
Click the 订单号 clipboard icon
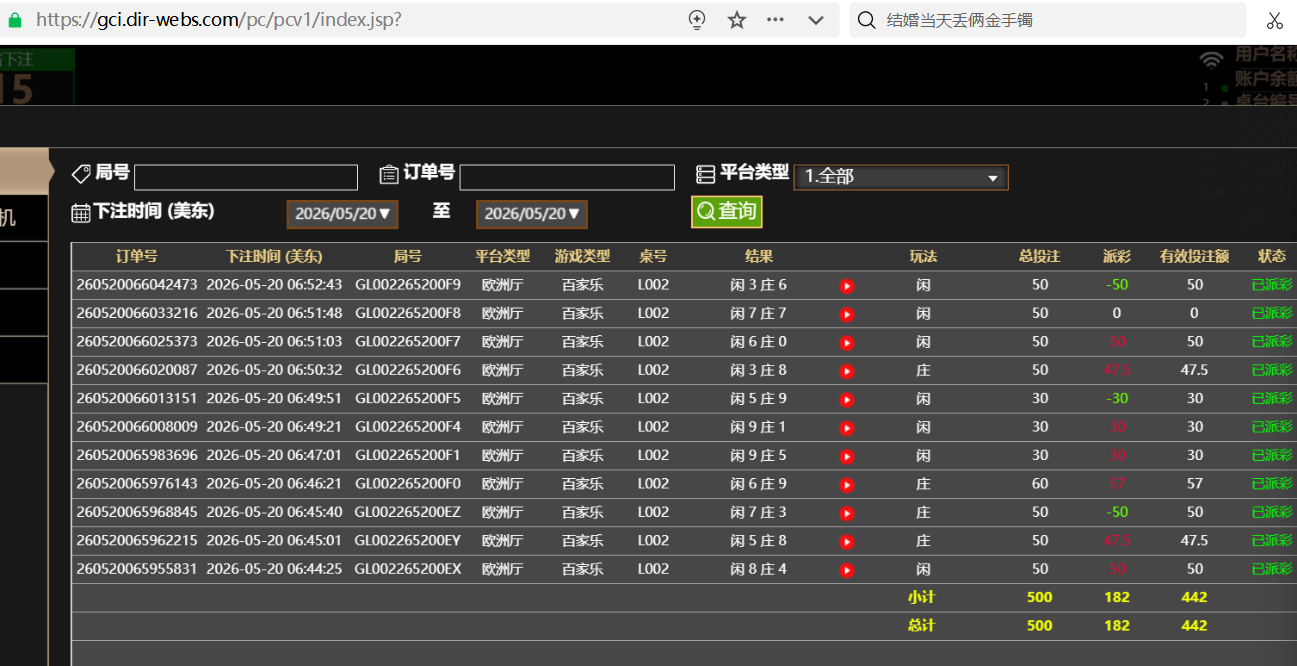coord(389,174)
